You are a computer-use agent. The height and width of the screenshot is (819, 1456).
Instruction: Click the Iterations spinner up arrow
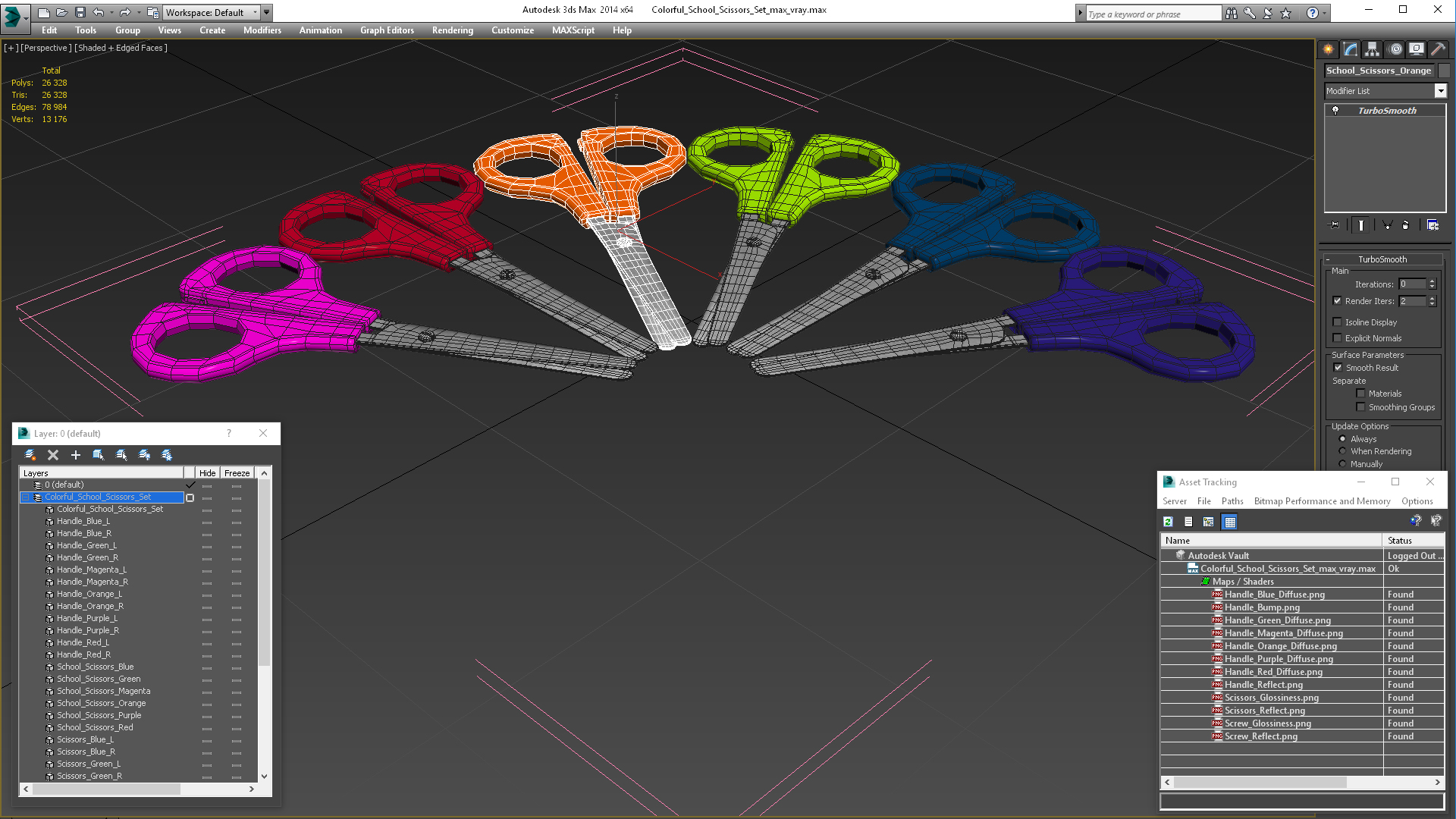point(1432,281)
